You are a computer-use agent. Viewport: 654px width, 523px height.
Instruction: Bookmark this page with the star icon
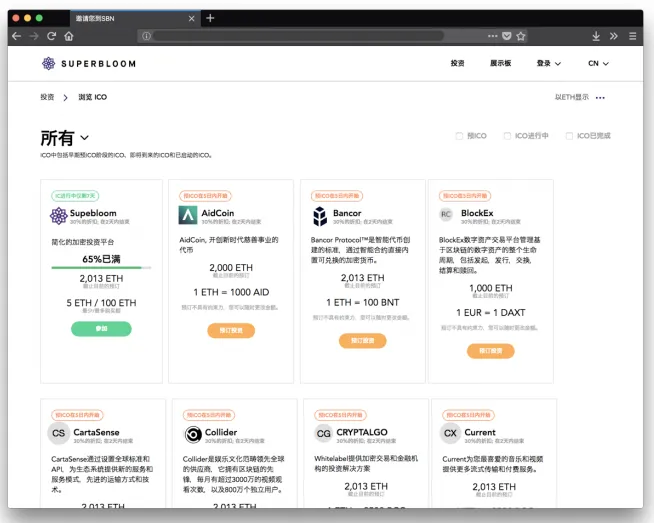click(x=521, y=36)
